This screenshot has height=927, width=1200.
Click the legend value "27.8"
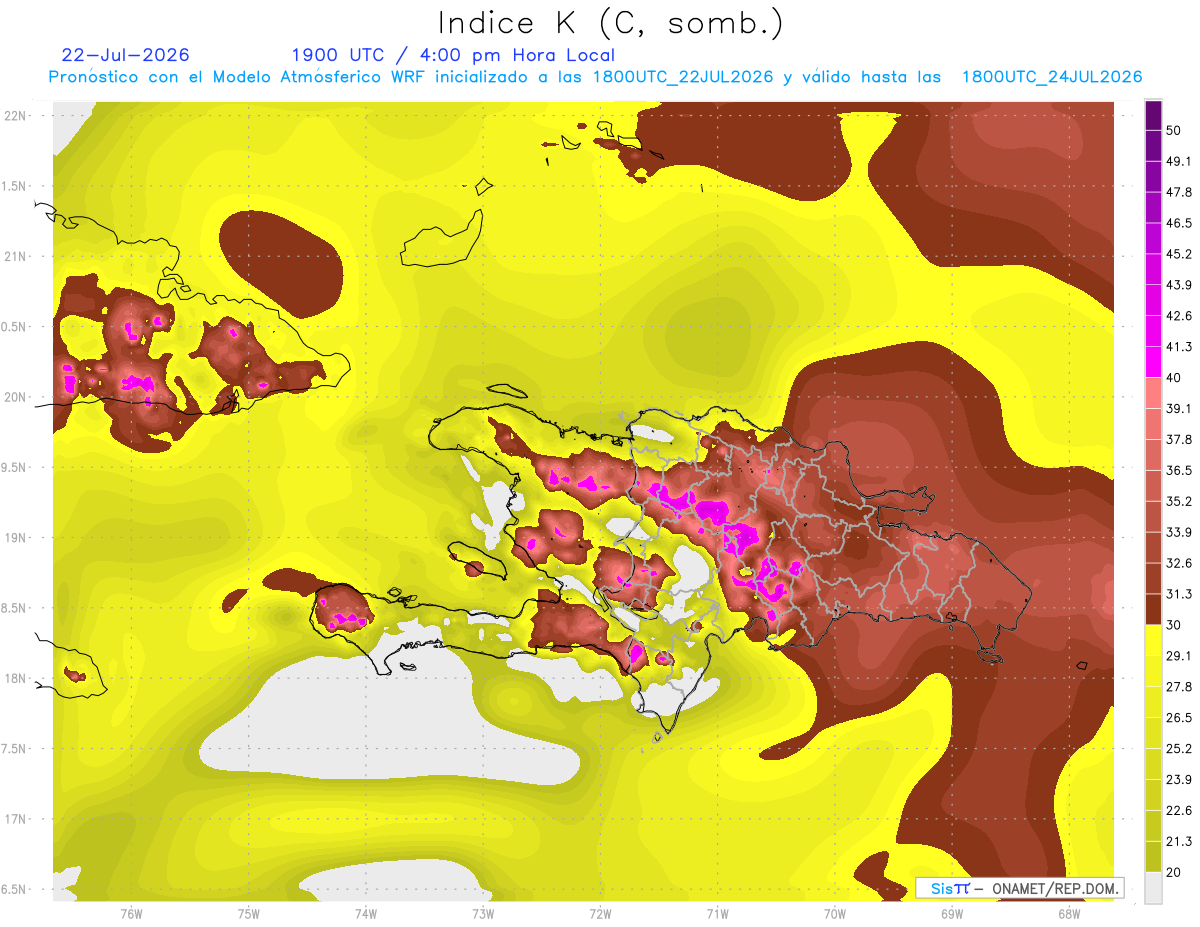[1179, 686]
